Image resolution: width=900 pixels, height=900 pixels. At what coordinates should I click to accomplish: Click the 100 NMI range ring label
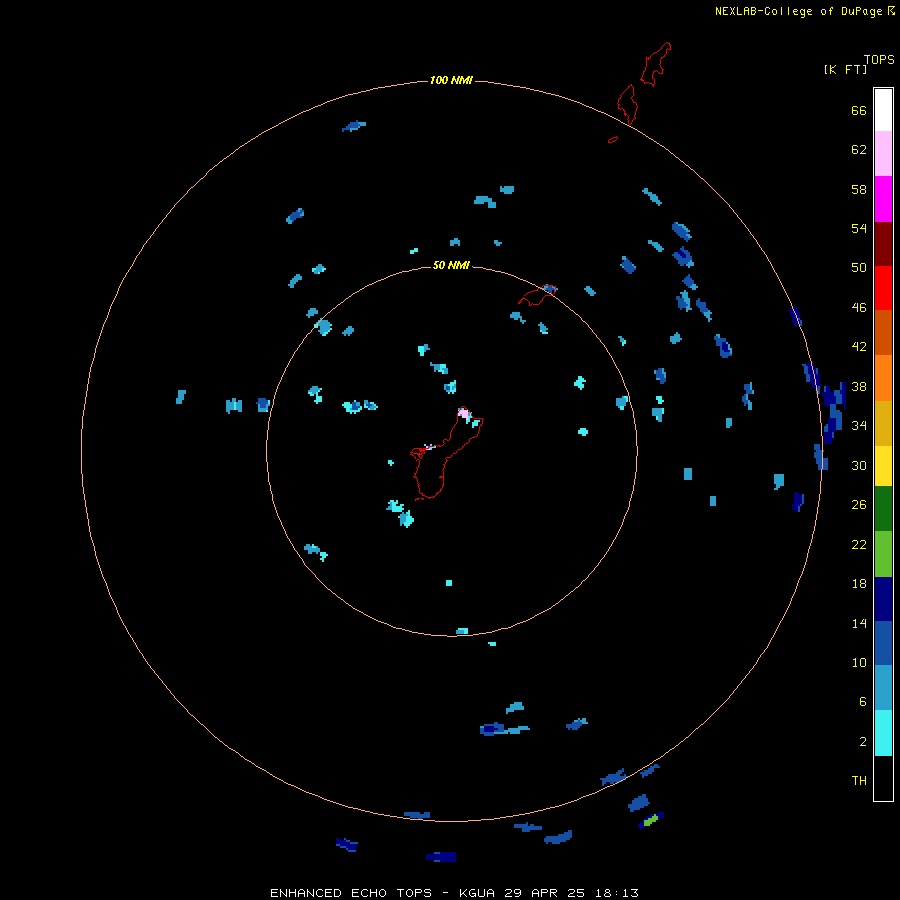(451, 80)
